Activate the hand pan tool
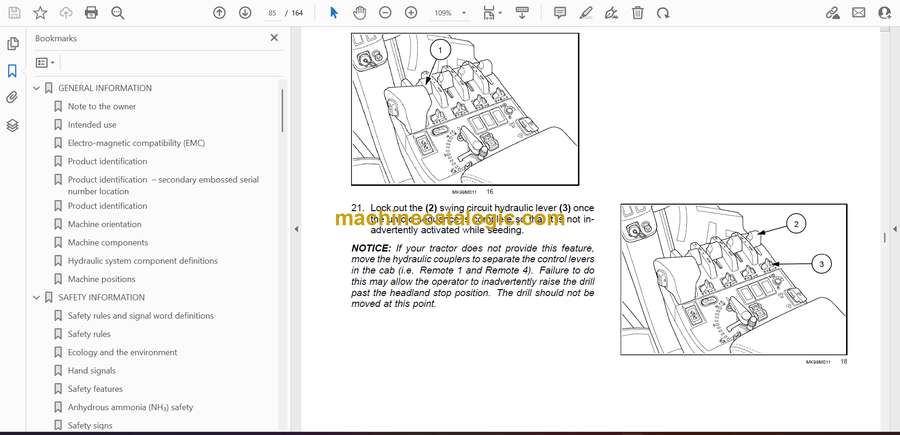 point(360,13)
